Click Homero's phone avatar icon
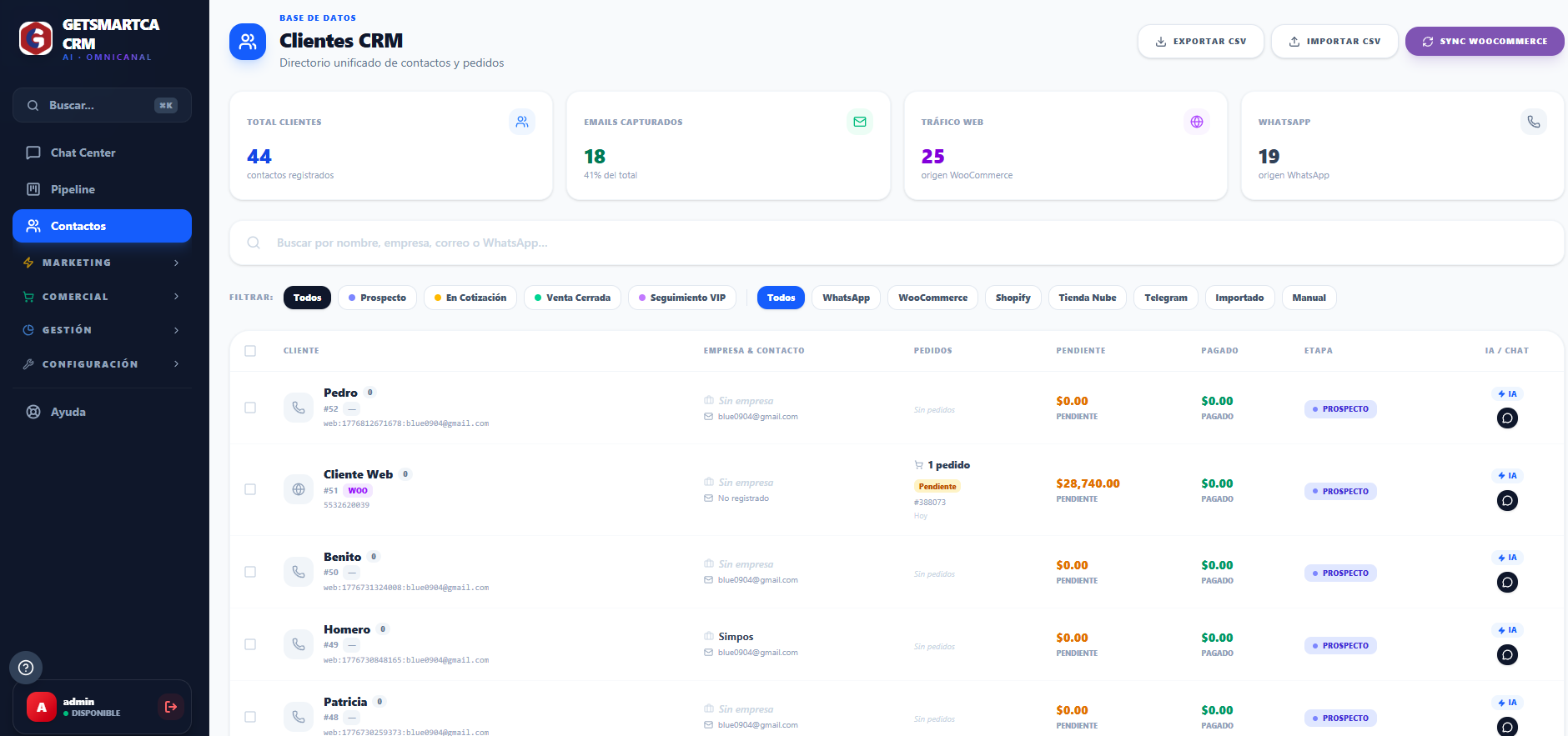The height and width of the screenshot is (736, 1568). 299,644
